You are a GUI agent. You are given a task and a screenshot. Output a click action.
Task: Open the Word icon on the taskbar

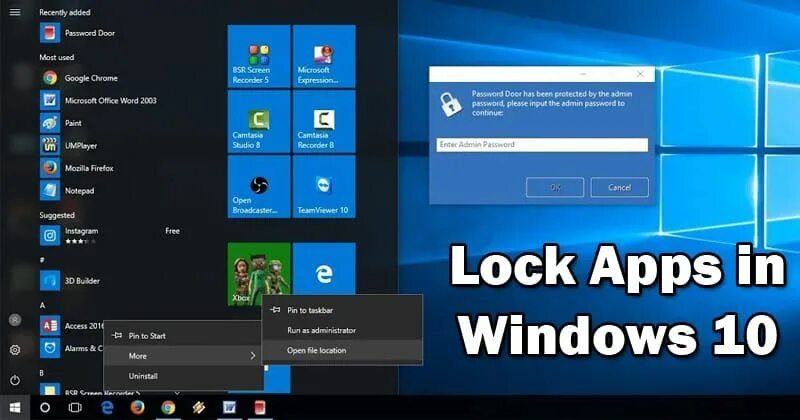pos(230,408)
